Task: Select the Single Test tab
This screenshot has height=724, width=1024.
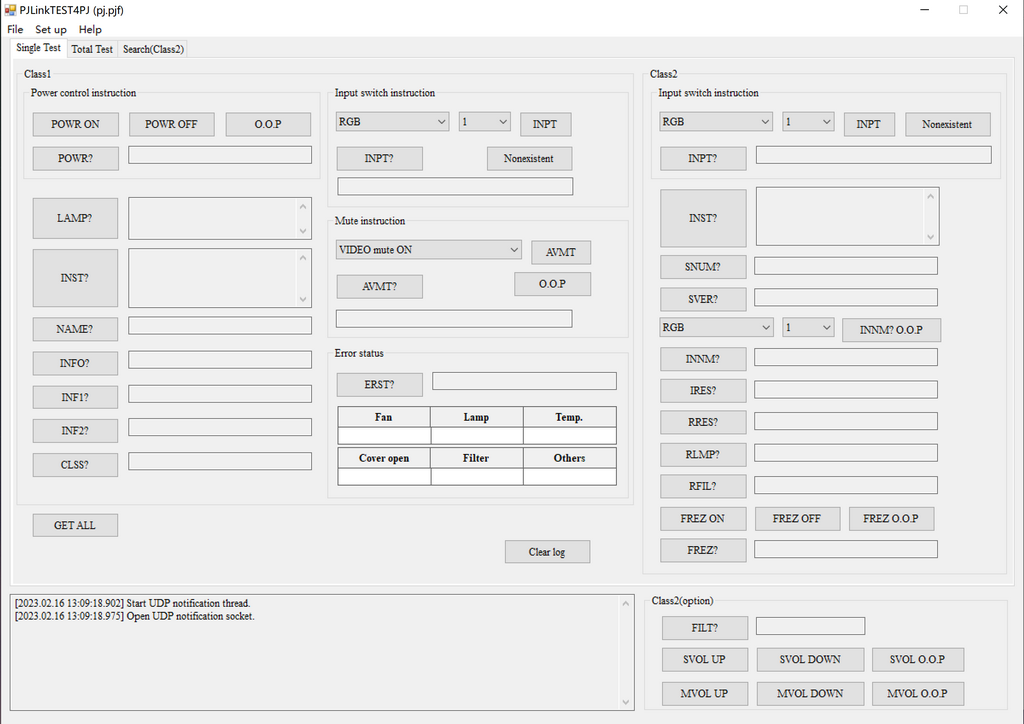Action: tap(39, 48)
